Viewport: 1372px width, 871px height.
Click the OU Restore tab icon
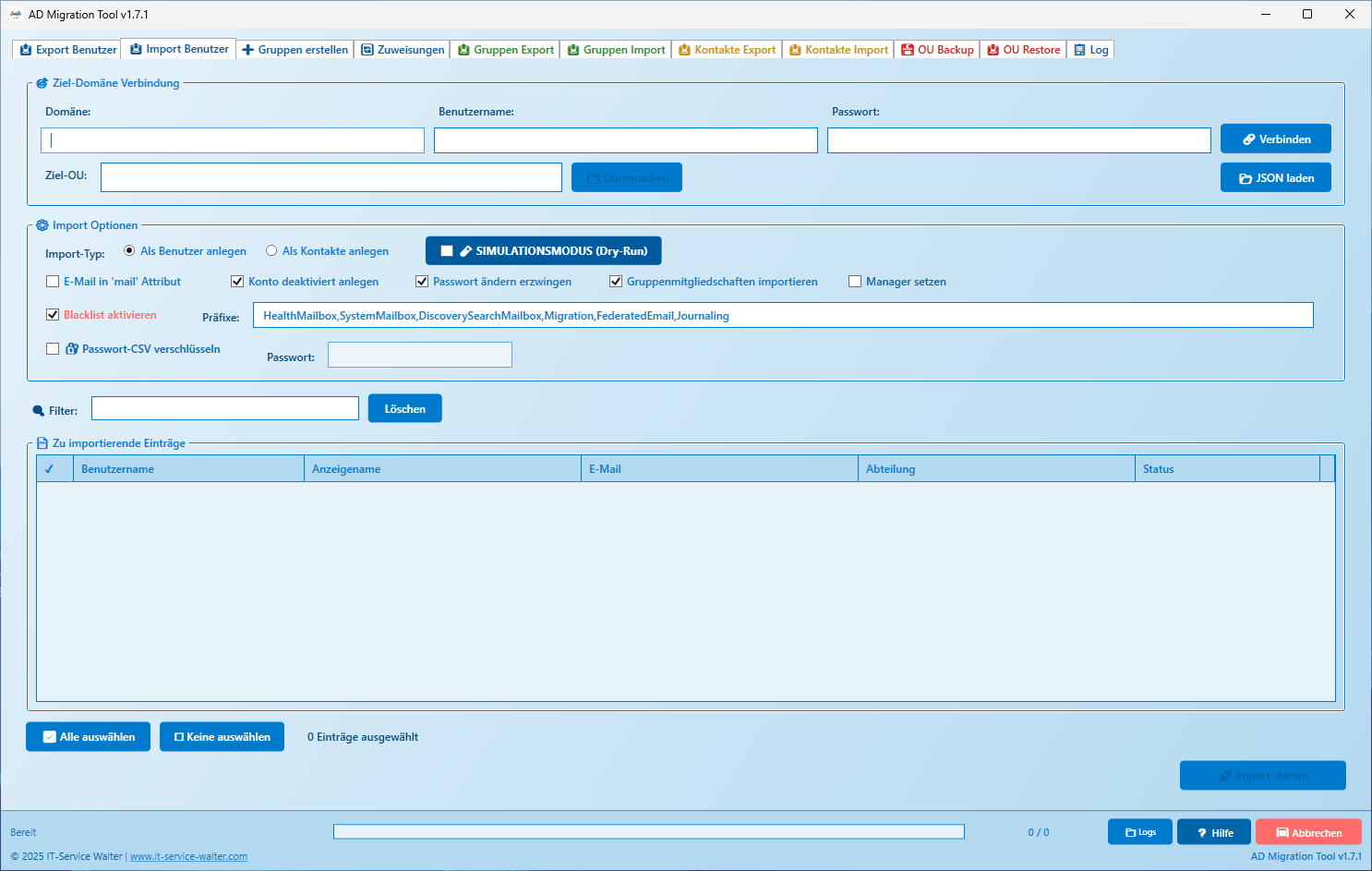click(993, 50)
